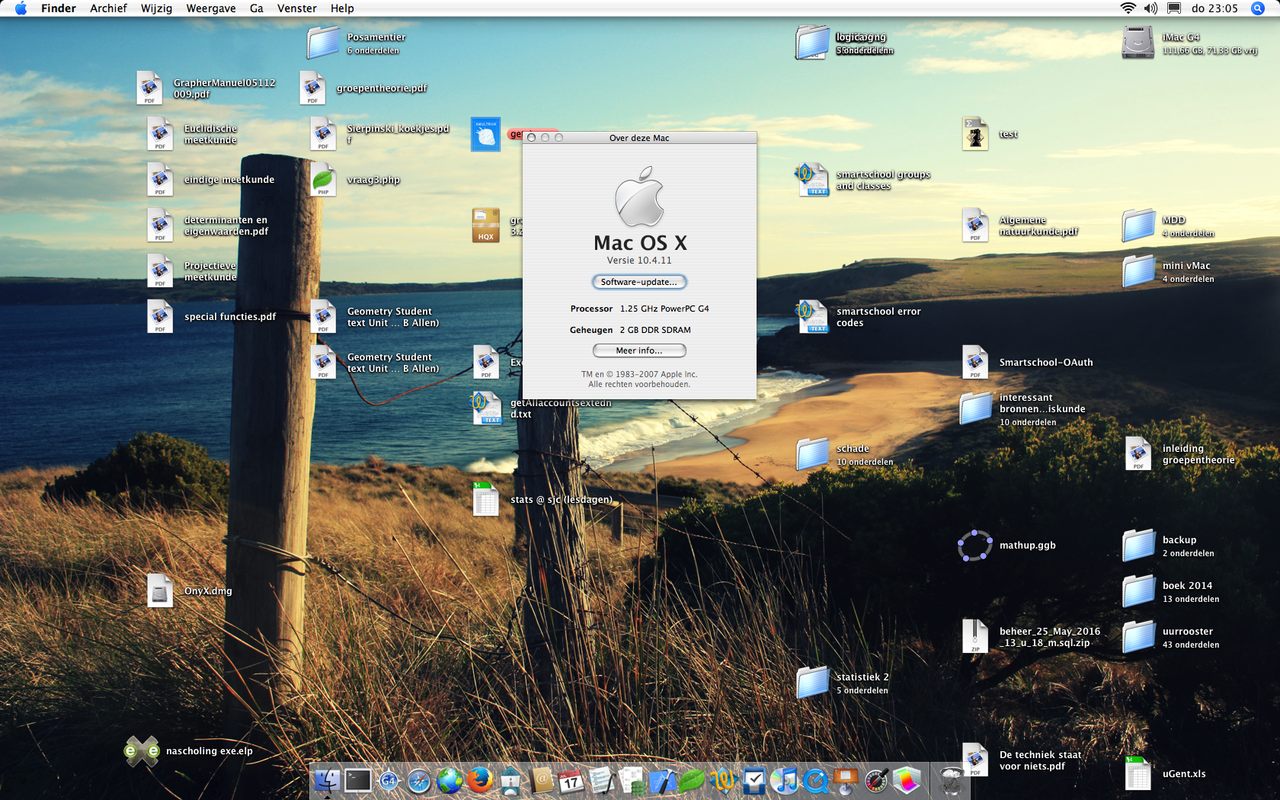Open the Weergave menu
This screenshot has height=800, width=1280.
pos(211,8)
